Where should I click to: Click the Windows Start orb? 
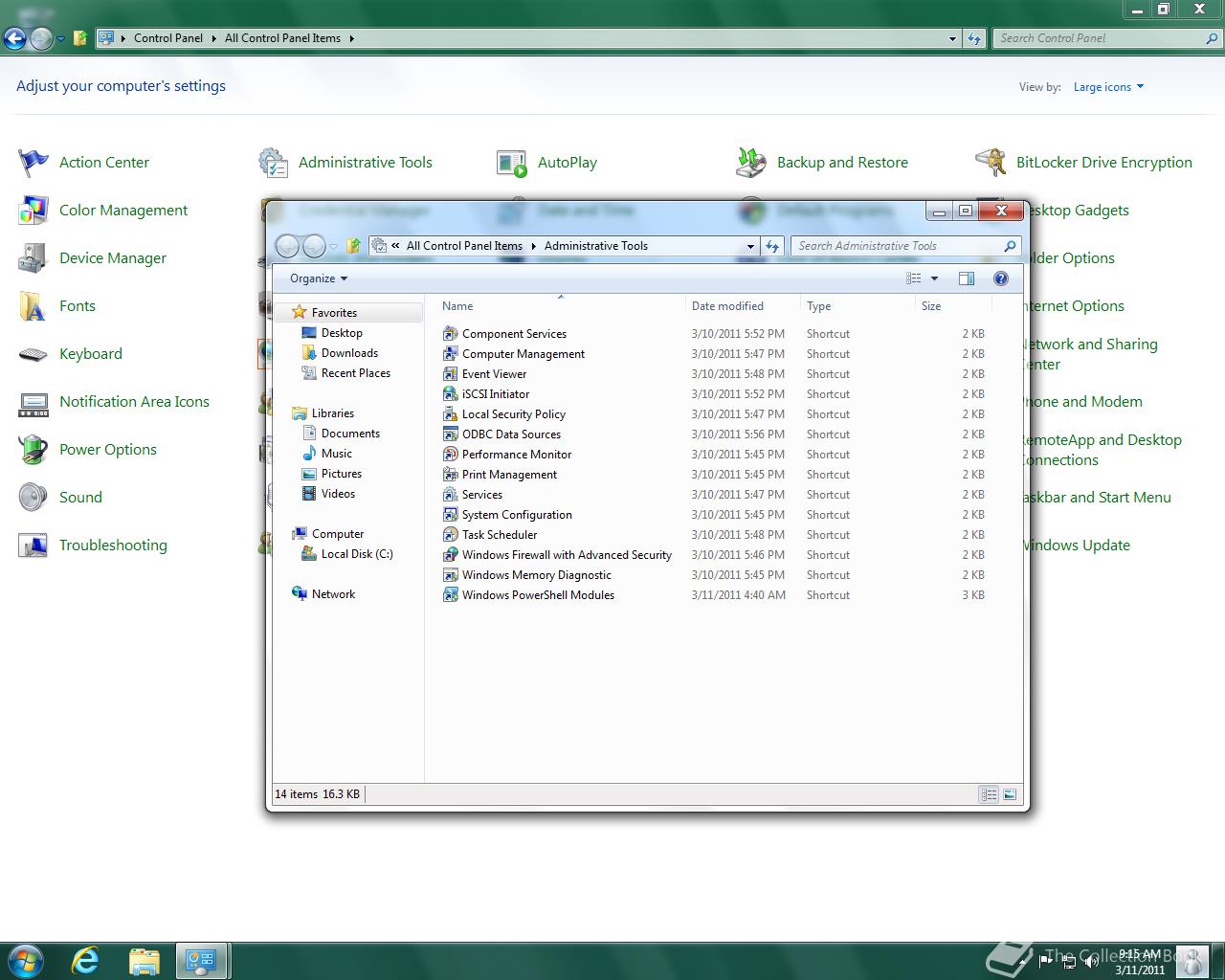25,960
